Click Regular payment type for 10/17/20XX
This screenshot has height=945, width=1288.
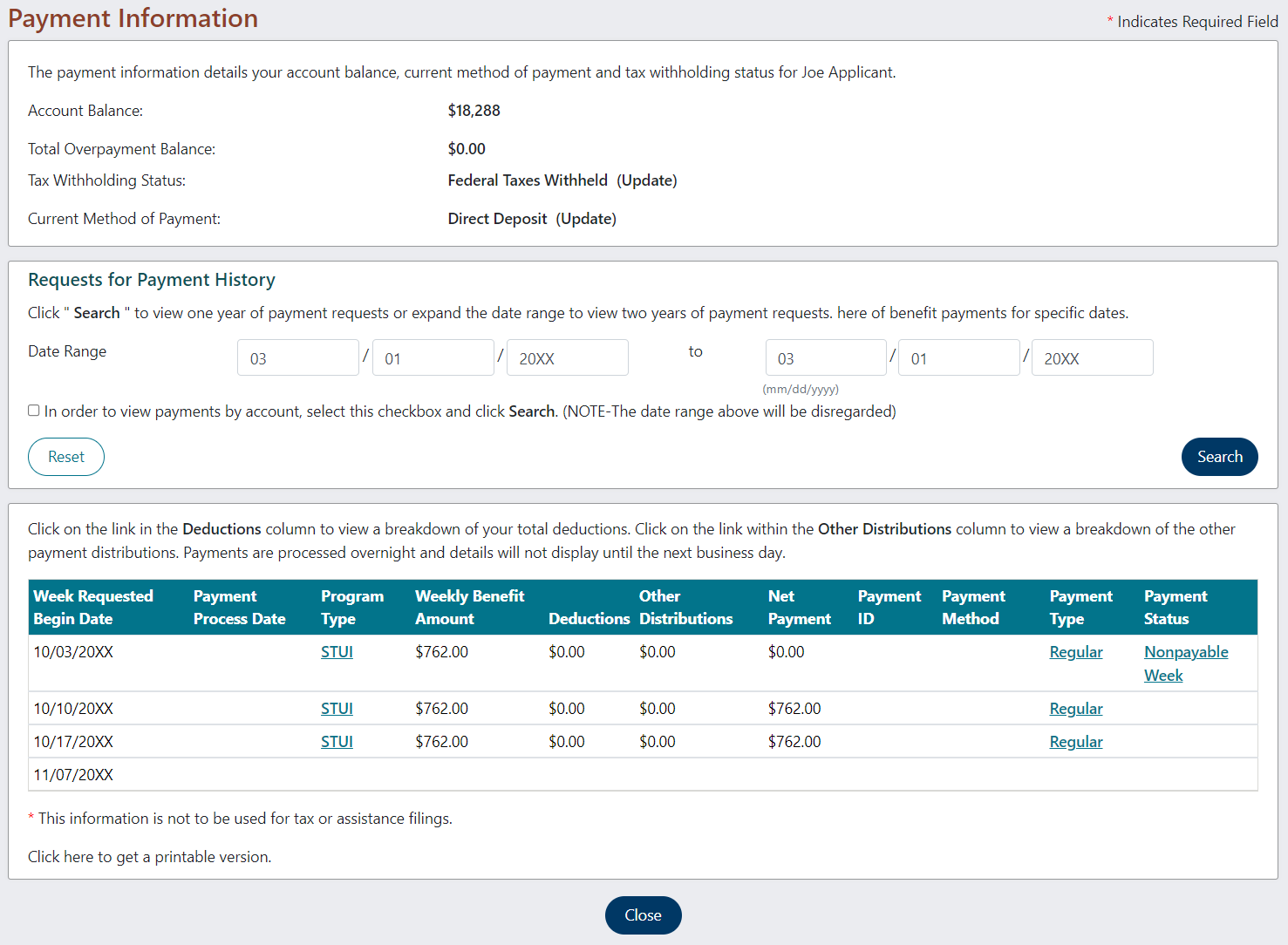tap(1075, 741)
